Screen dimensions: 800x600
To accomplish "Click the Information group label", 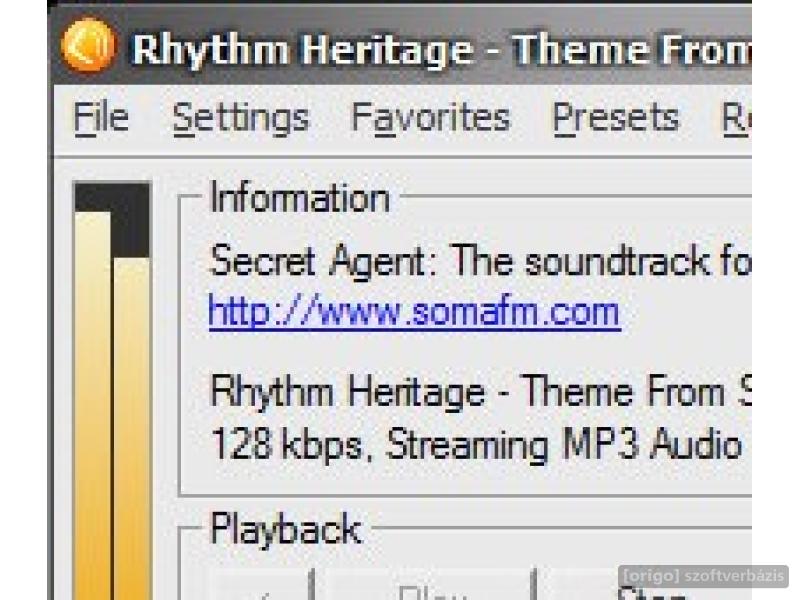I will 300,198.
